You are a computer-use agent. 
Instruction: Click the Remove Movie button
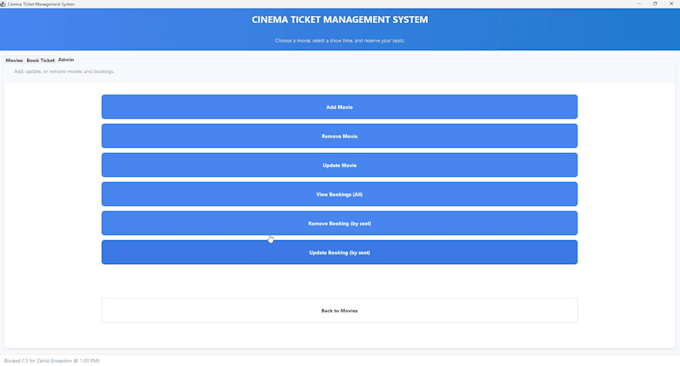340,136
